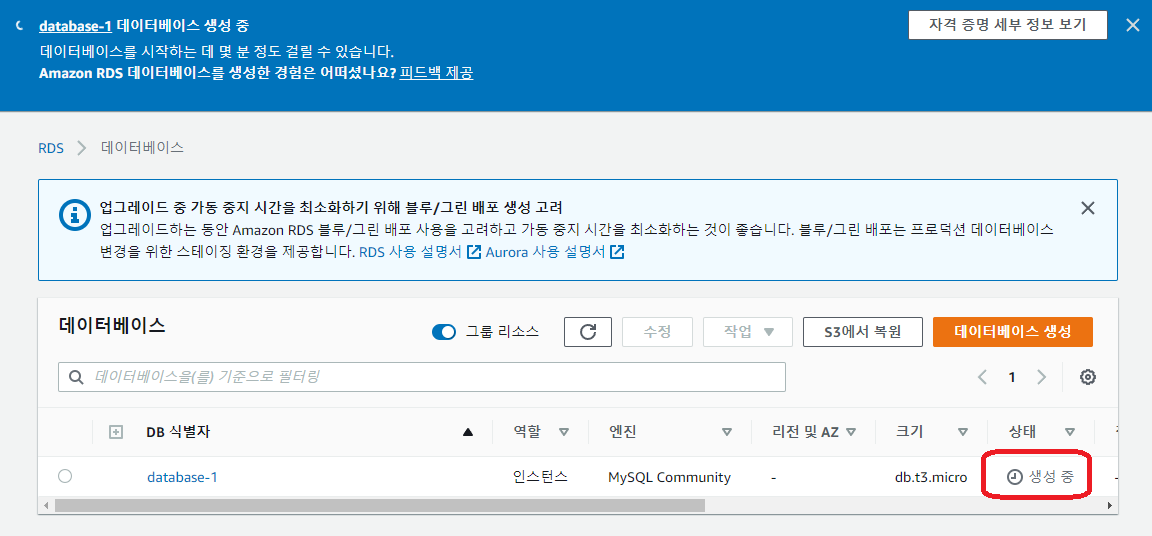1152x536 pixels.
Task: Click 자격 증명 세부 정보 보기 button
Action: pos(1007,25)
